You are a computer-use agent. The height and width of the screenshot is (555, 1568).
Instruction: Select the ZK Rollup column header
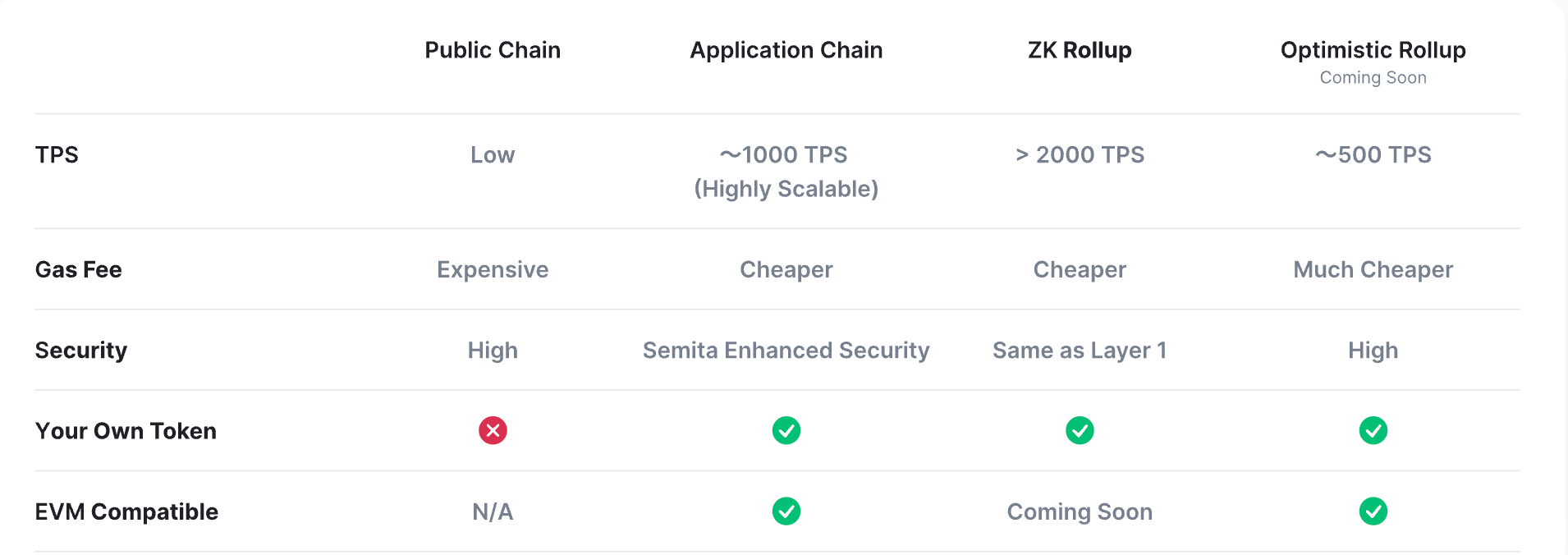[1080, 50]
